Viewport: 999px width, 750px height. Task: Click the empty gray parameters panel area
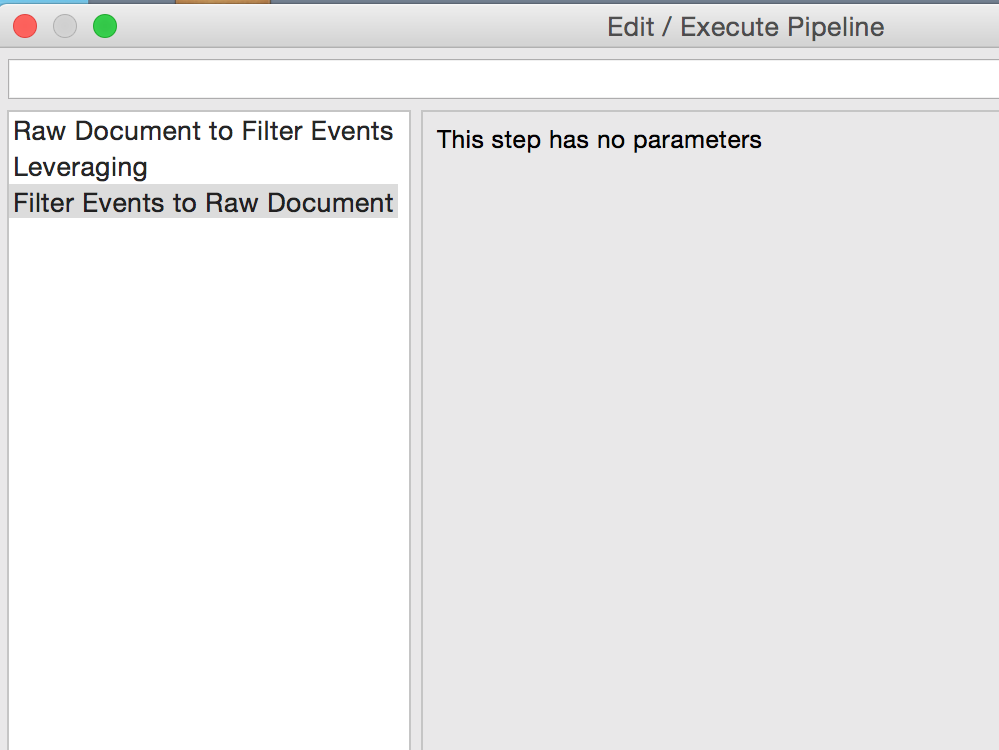click(x=710, y=450)
